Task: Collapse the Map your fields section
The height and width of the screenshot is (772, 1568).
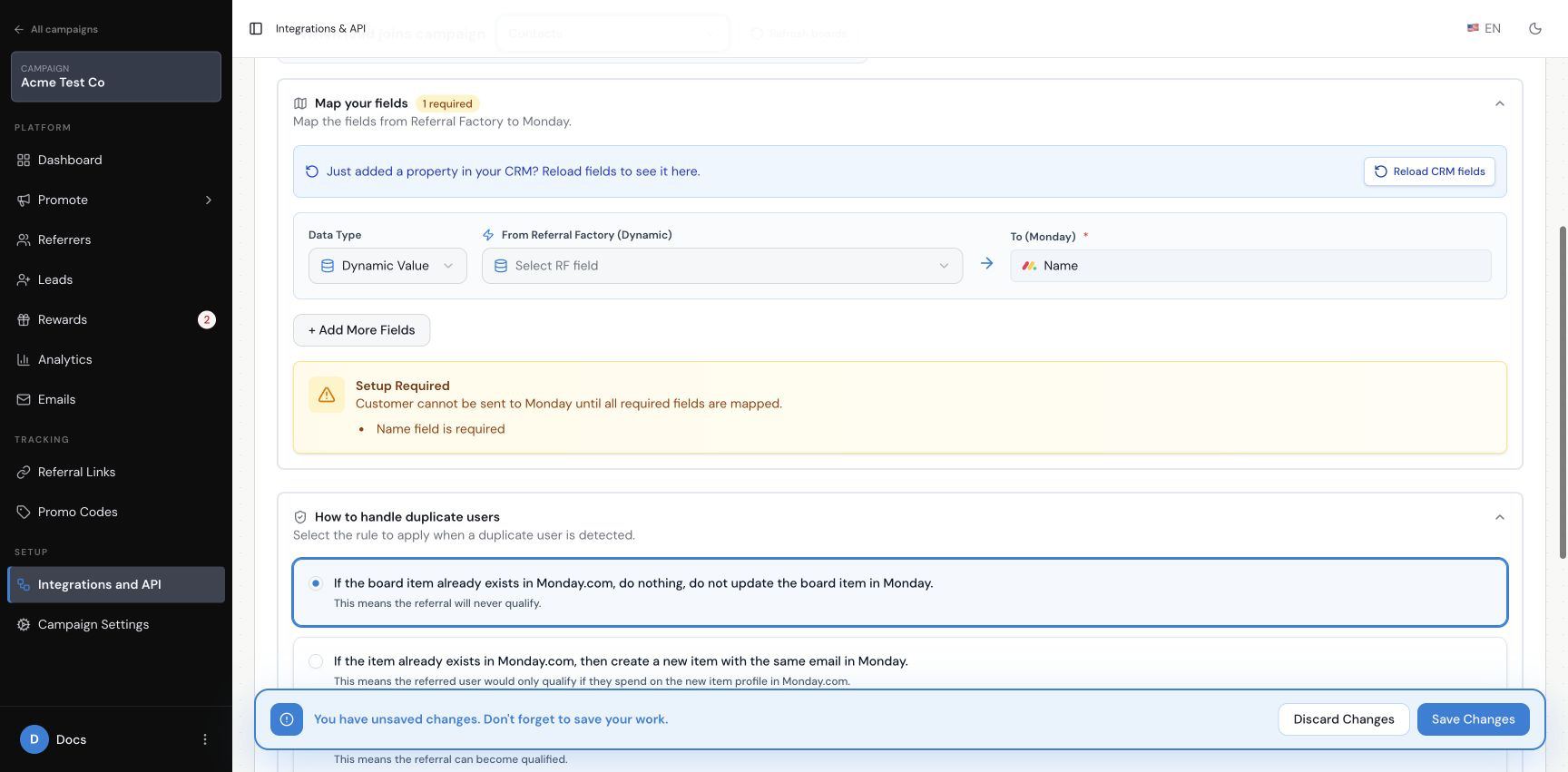Action: coord(1500,103)
